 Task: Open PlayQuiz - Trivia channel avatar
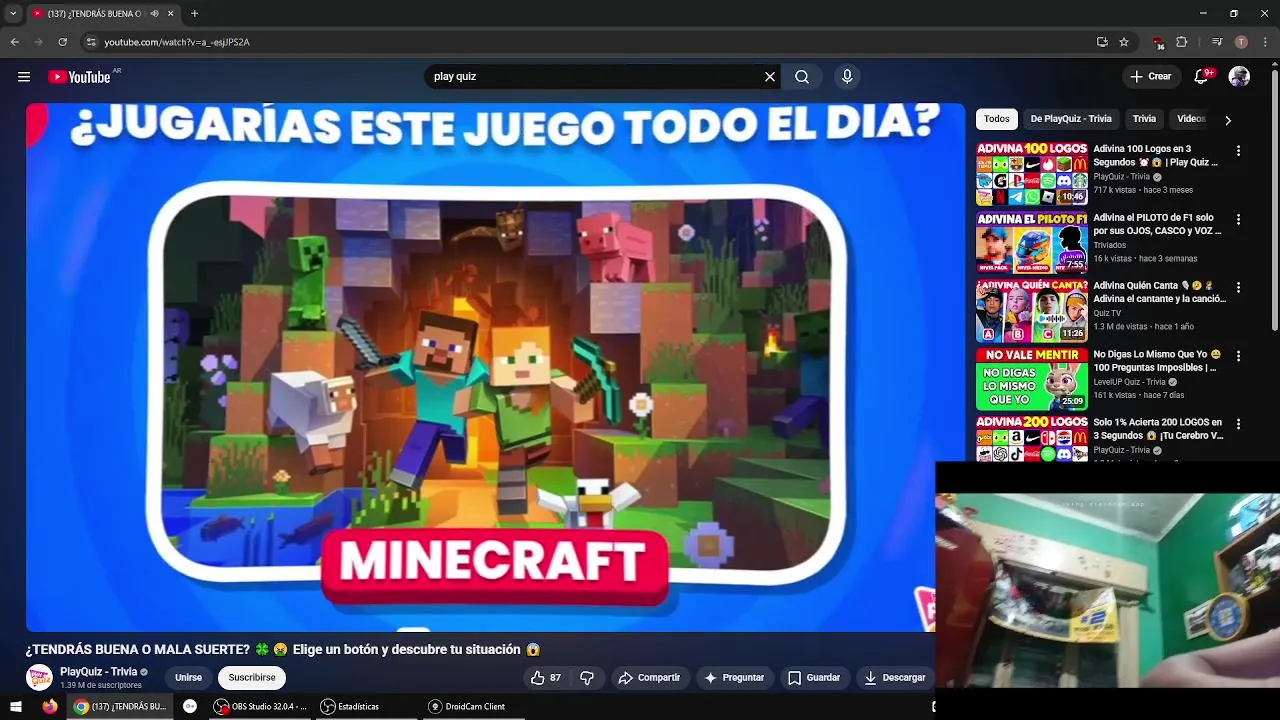point(39,678)
